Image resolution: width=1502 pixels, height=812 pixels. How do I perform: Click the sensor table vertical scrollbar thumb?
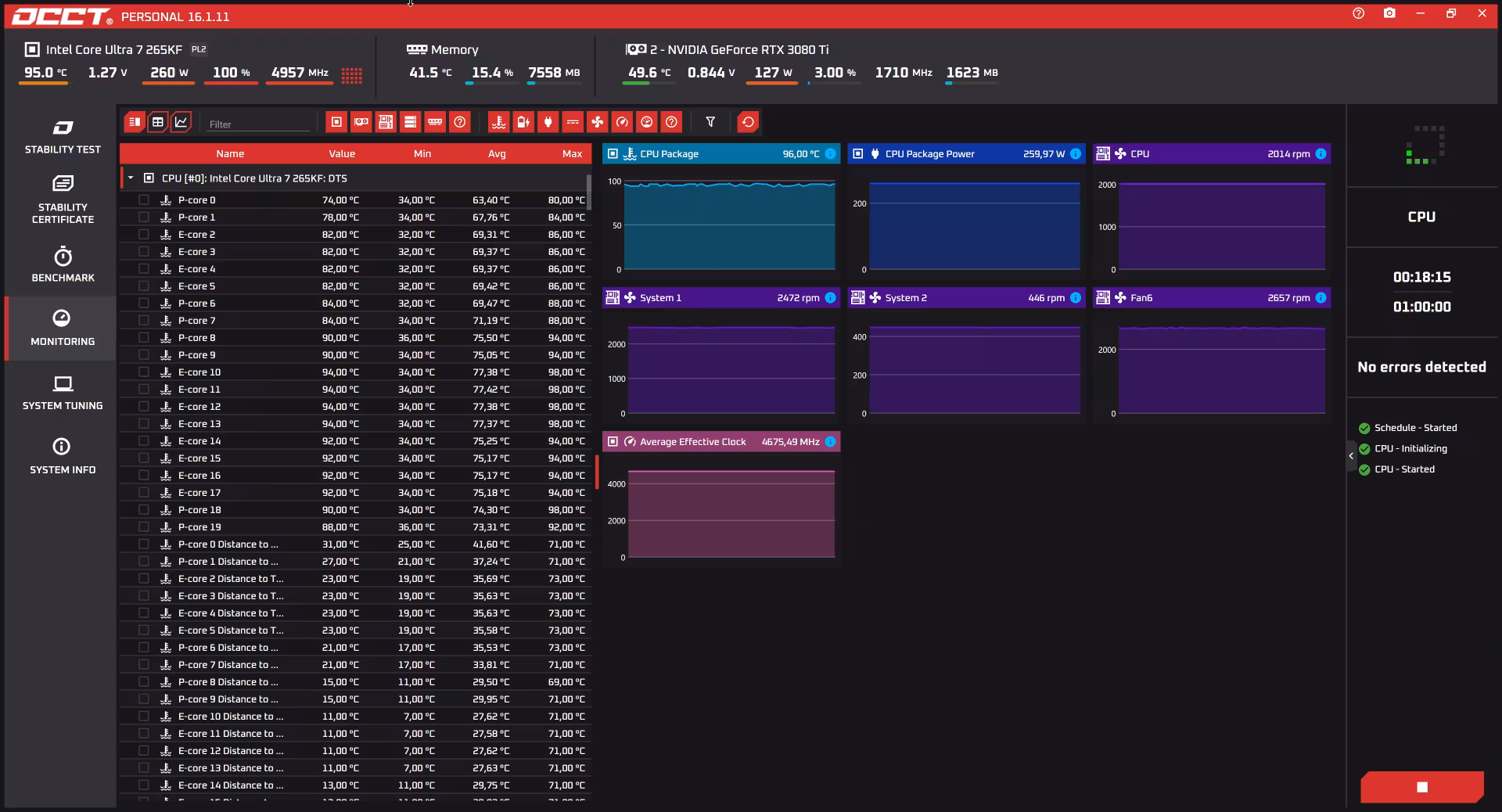[589, 192]
